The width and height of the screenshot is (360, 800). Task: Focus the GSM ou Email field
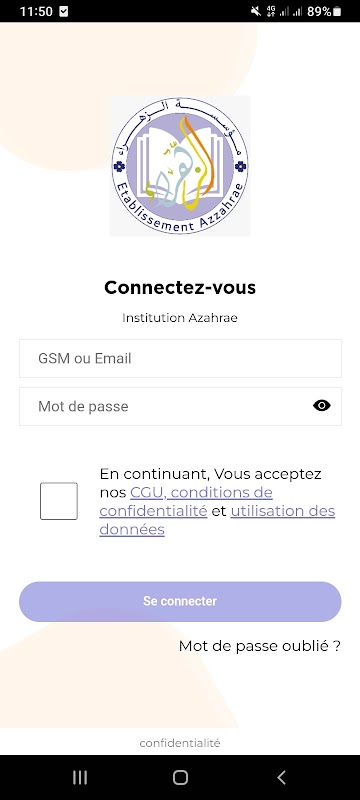(180, 358)
